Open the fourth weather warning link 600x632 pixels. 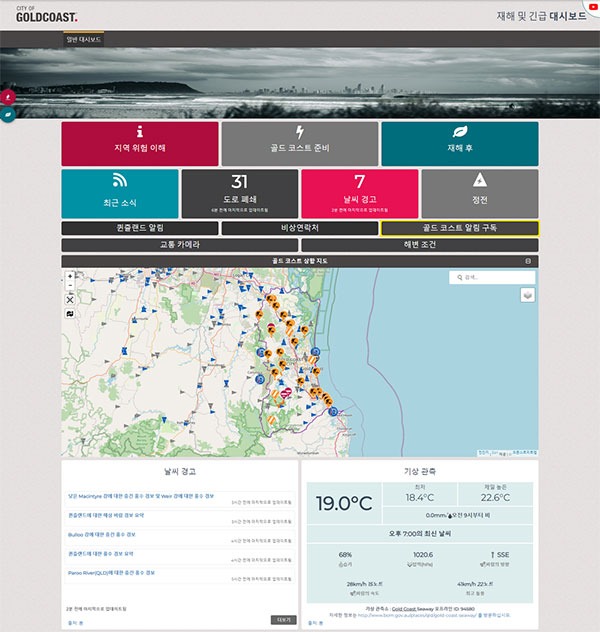[101, 554]
